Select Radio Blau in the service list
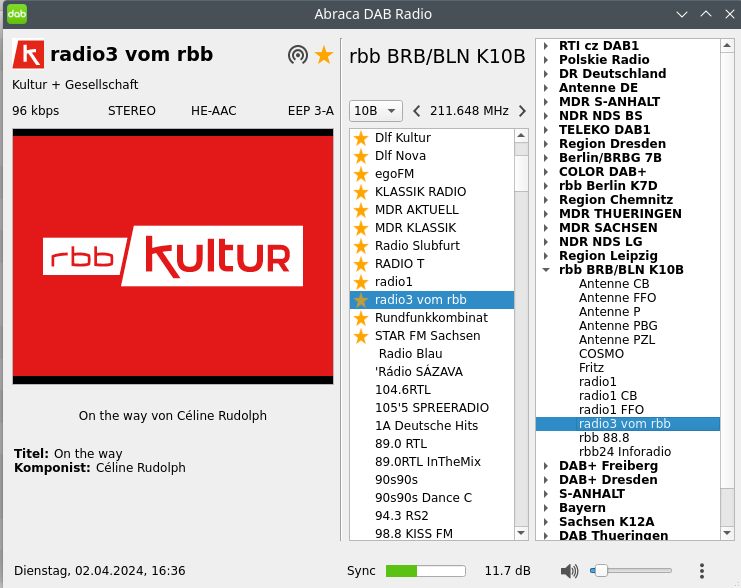 (410, 354)
